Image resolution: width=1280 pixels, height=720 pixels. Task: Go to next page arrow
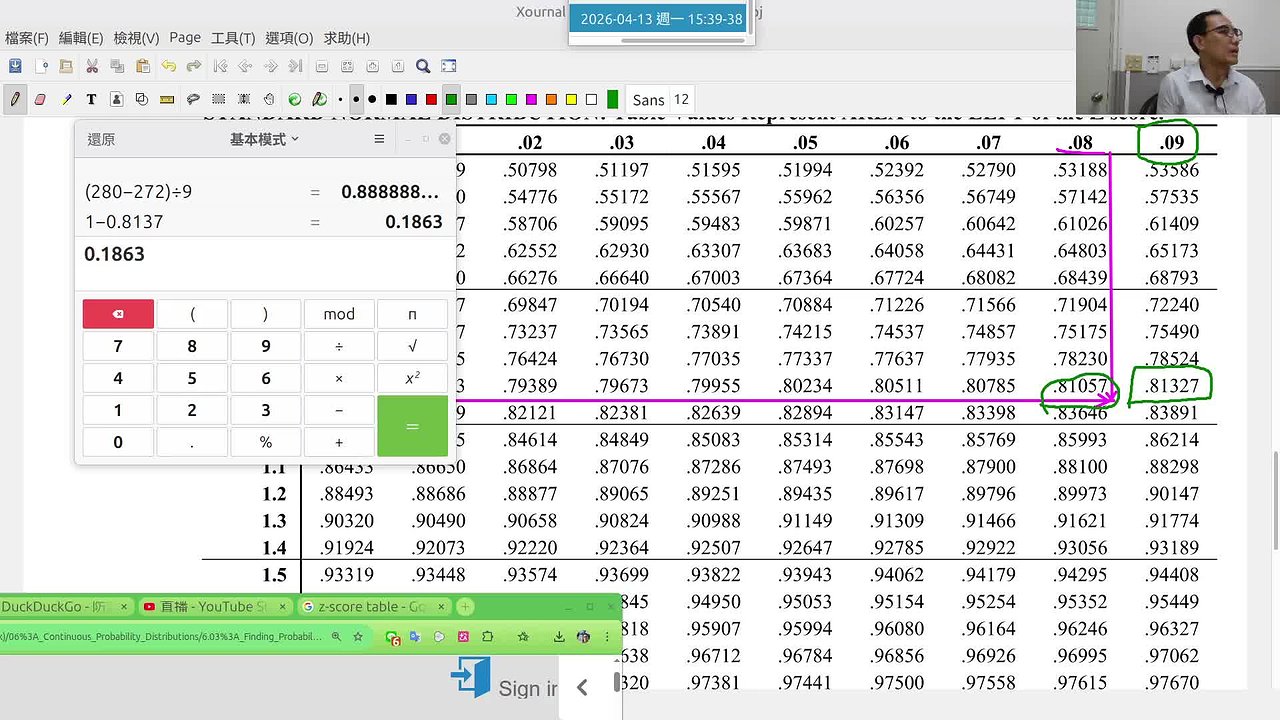pos(270,67)
